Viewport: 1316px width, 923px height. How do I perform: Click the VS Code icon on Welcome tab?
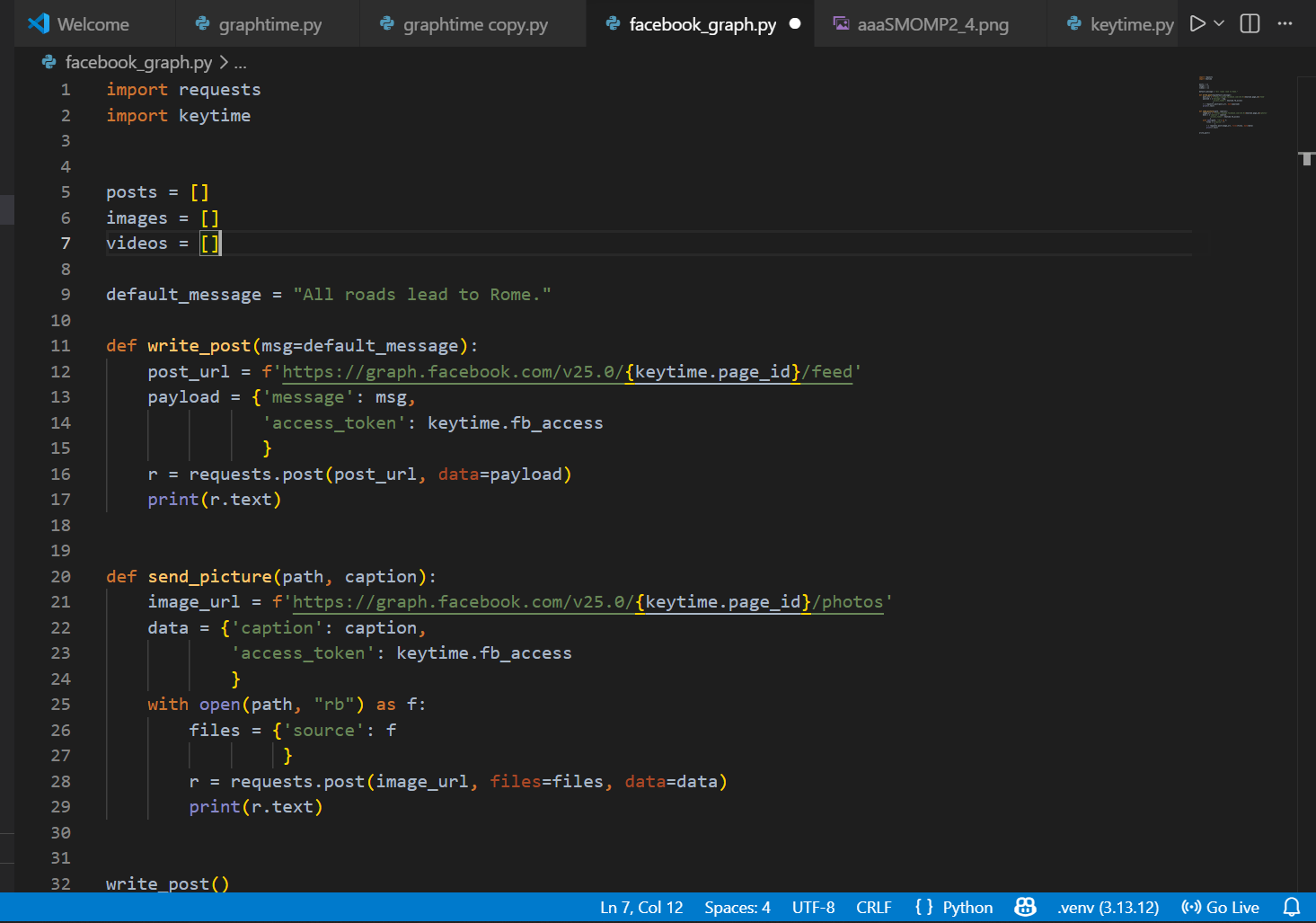pos(39,24)
